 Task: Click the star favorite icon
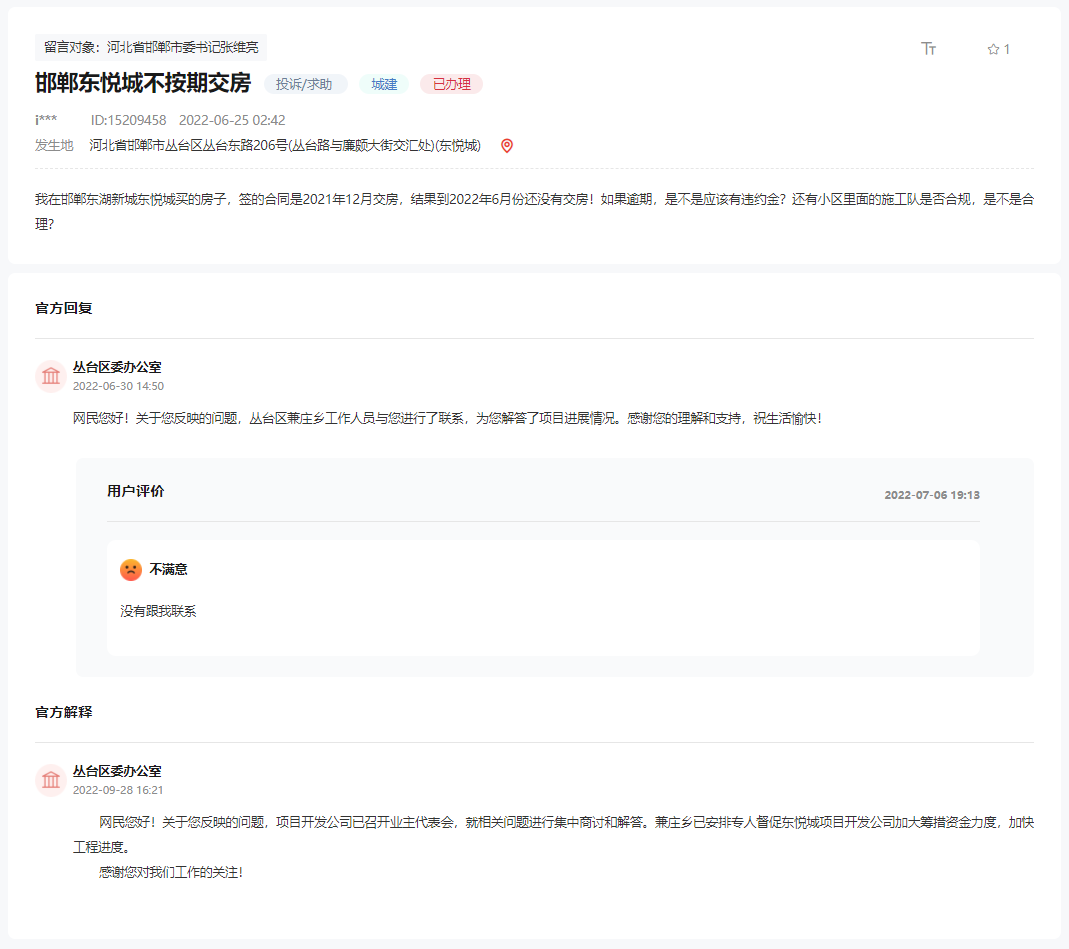pos(993,49)
